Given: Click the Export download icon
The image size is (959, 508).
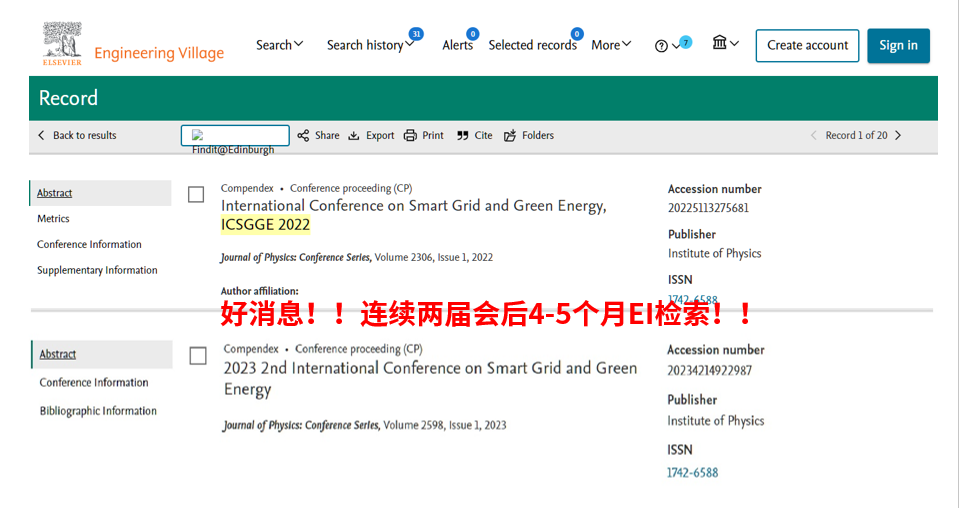Looking at the screenshot, I should 354,136.
